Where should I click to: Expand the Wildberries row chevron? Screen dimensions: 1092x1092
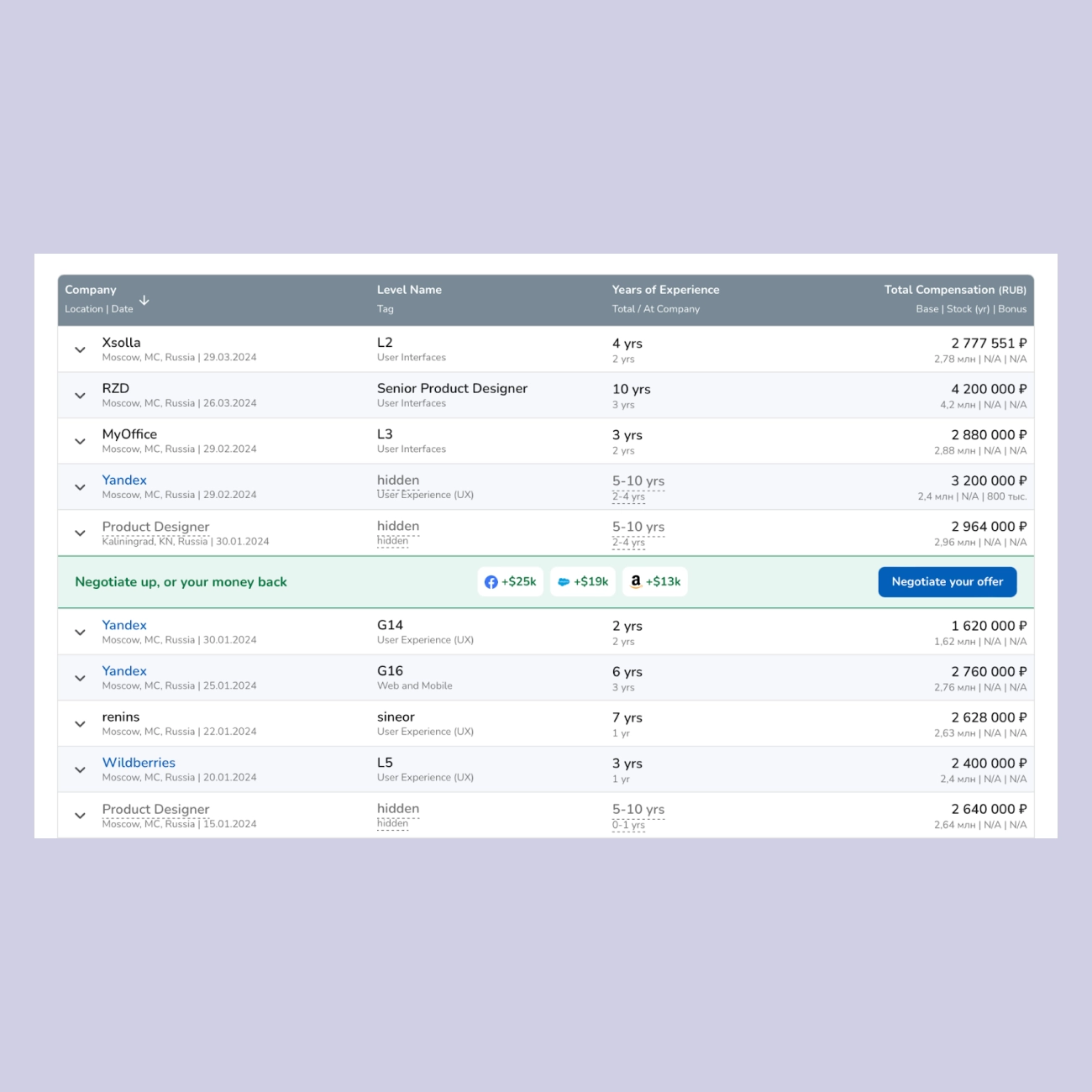pos(80,769)
